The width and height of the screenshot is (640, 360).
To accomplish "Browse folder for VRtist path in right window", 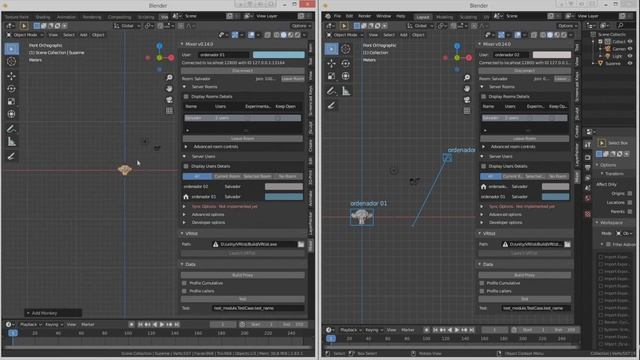I will pyautogui.click(x=567, y=244).
